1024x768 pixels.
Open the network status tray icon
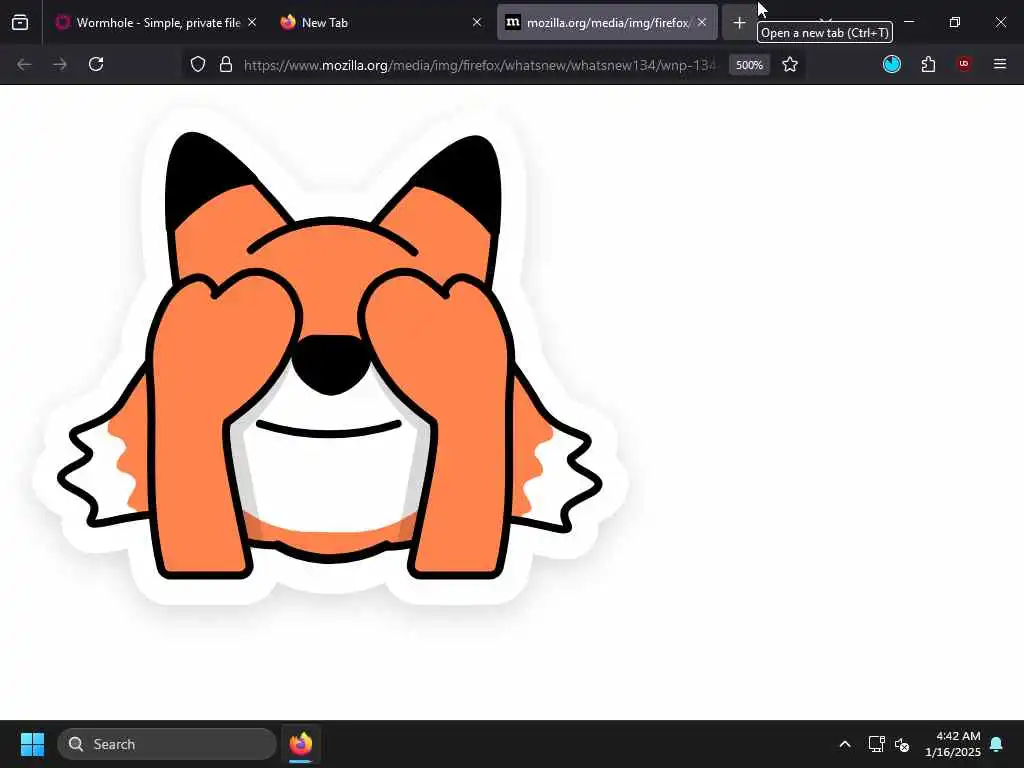(x=876, y=744)
